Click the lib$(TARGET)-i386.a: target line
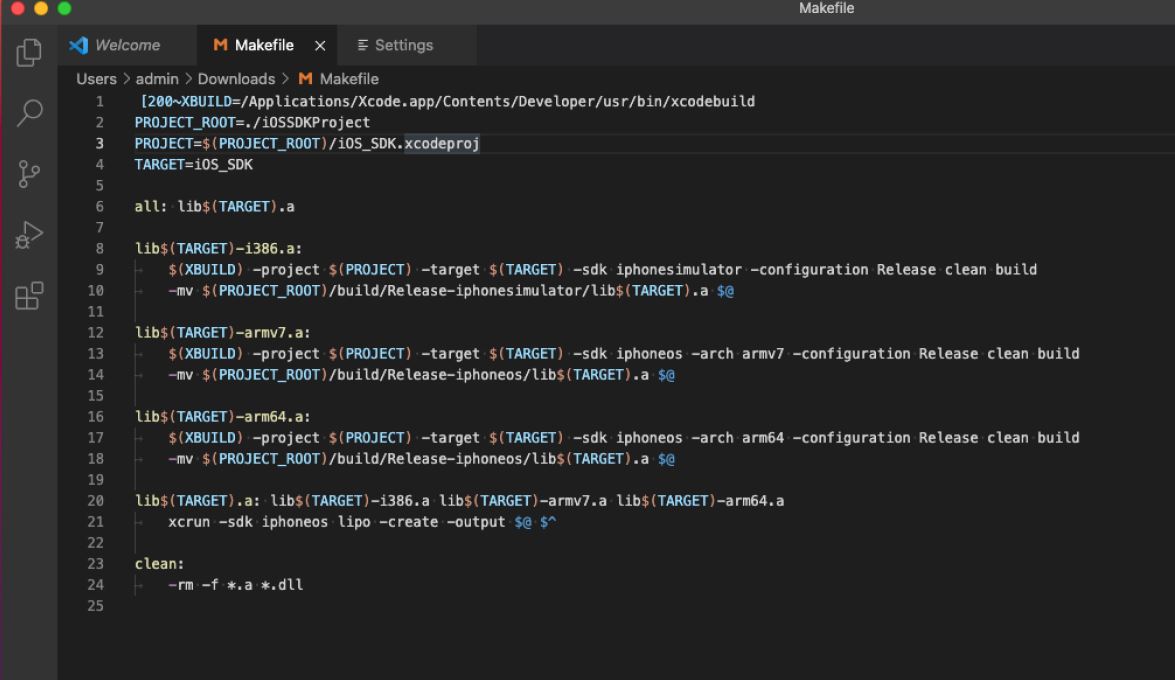Screen dimensions: 1175x680 [x=218, y=248]
